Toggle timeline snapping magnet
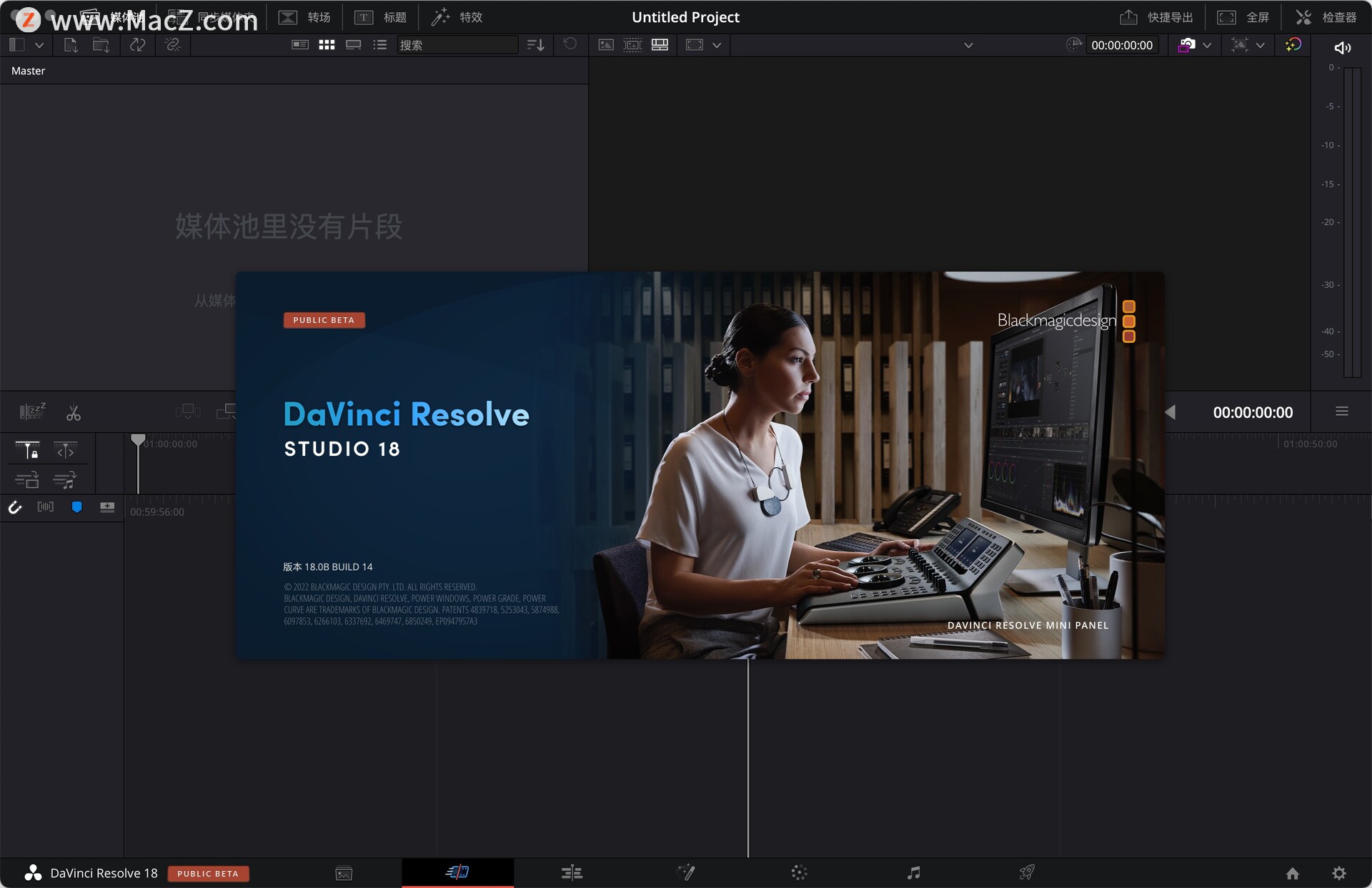Viewport: 1372px width, 888px height. (x=15, y=507)
